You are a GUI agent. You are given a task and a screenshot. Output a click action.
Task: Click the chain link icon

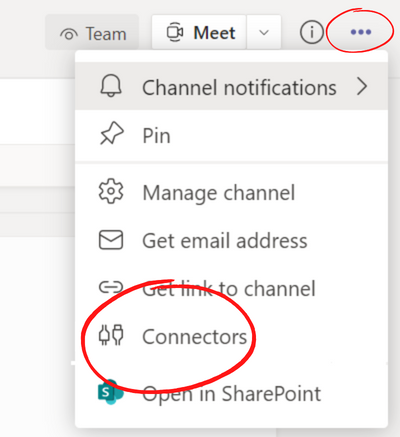pos(111,287)
